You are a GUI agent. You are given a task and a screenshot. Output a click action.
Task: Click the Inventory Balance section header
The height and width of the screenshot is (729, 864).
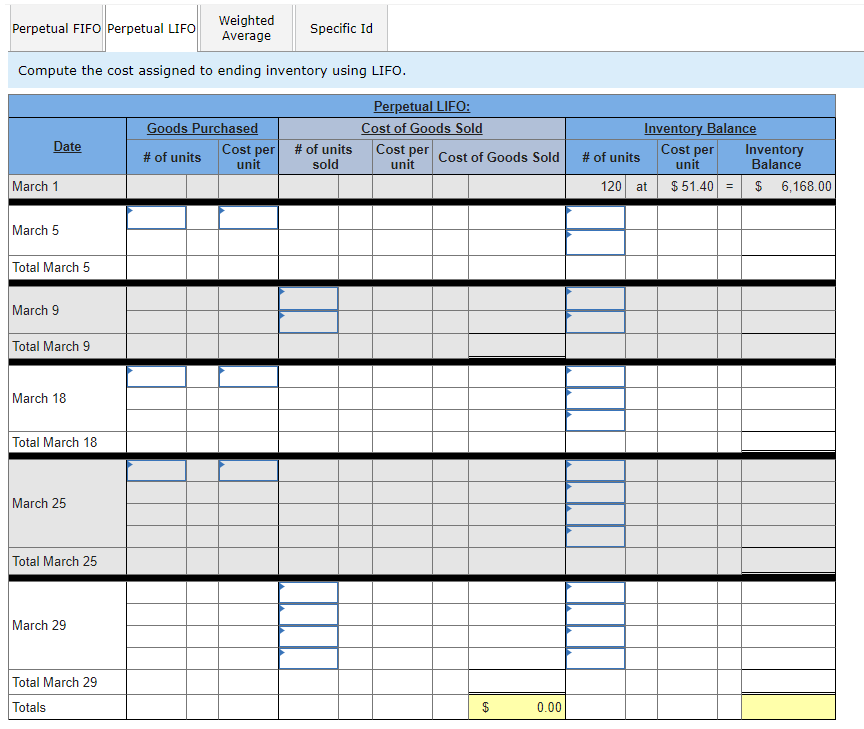coord(700,128)
